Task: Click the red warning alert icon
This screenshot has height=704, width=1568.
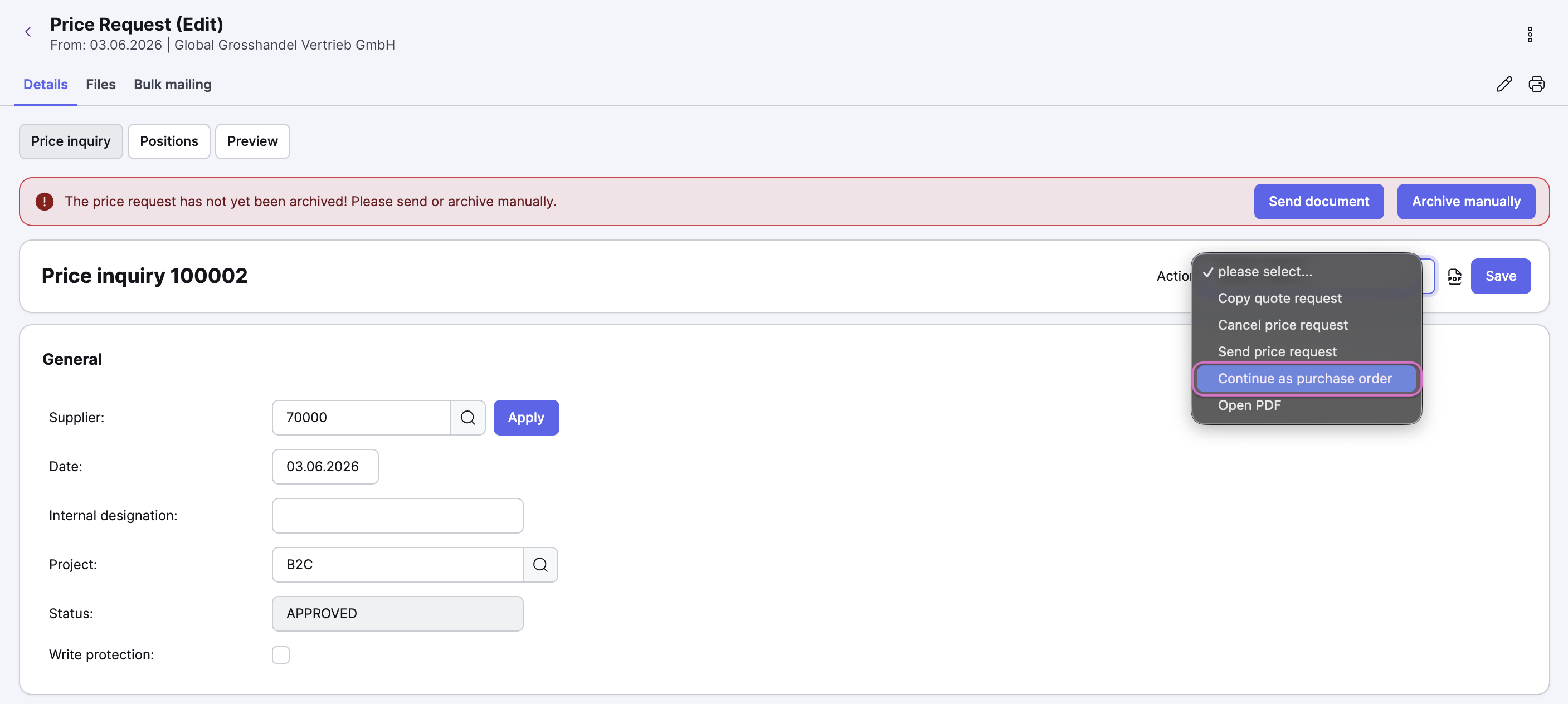Action: (45, 202)
